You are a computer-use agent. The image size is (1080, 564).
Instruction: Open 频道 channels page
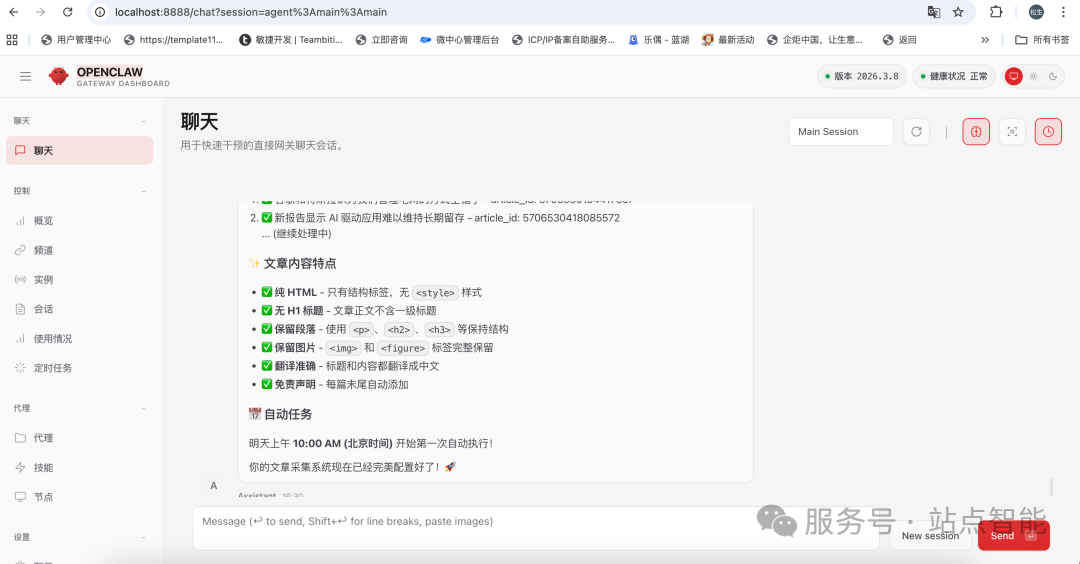pos(80,250)
